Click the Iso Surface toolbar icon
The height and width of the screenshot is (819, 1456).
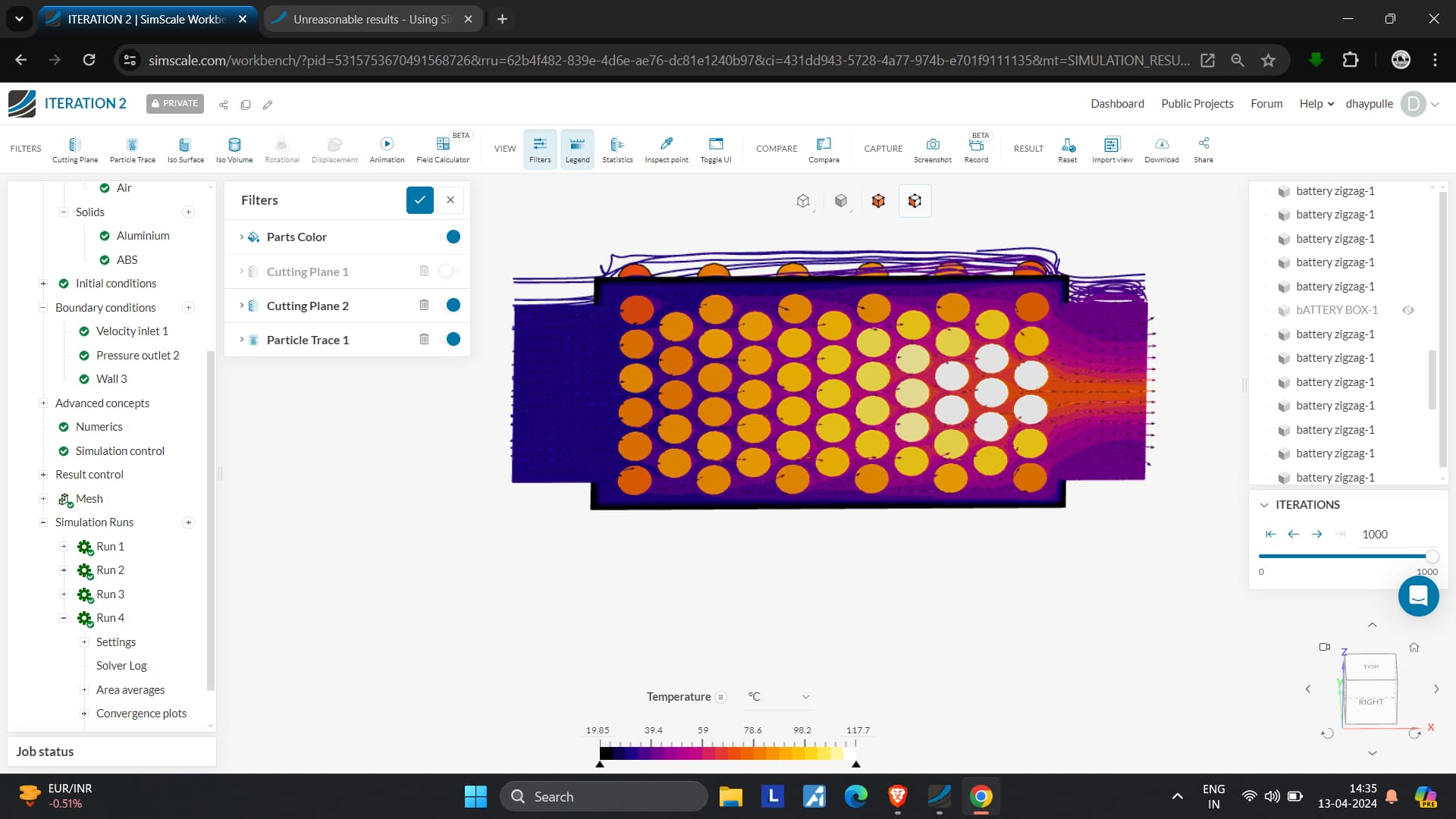(185, 149)
